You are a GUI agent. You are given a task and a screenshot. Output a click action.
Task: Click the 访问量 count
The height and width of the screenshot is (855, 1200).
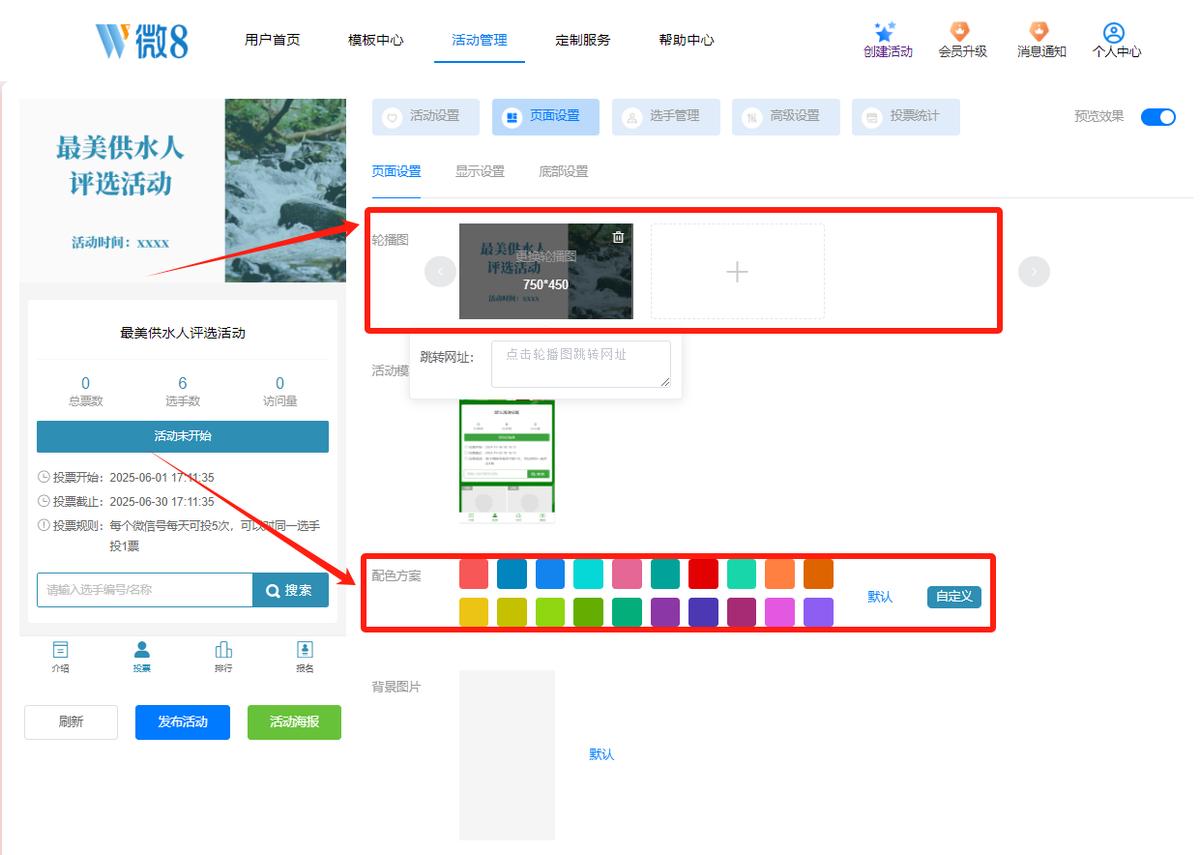coord(280,383)
